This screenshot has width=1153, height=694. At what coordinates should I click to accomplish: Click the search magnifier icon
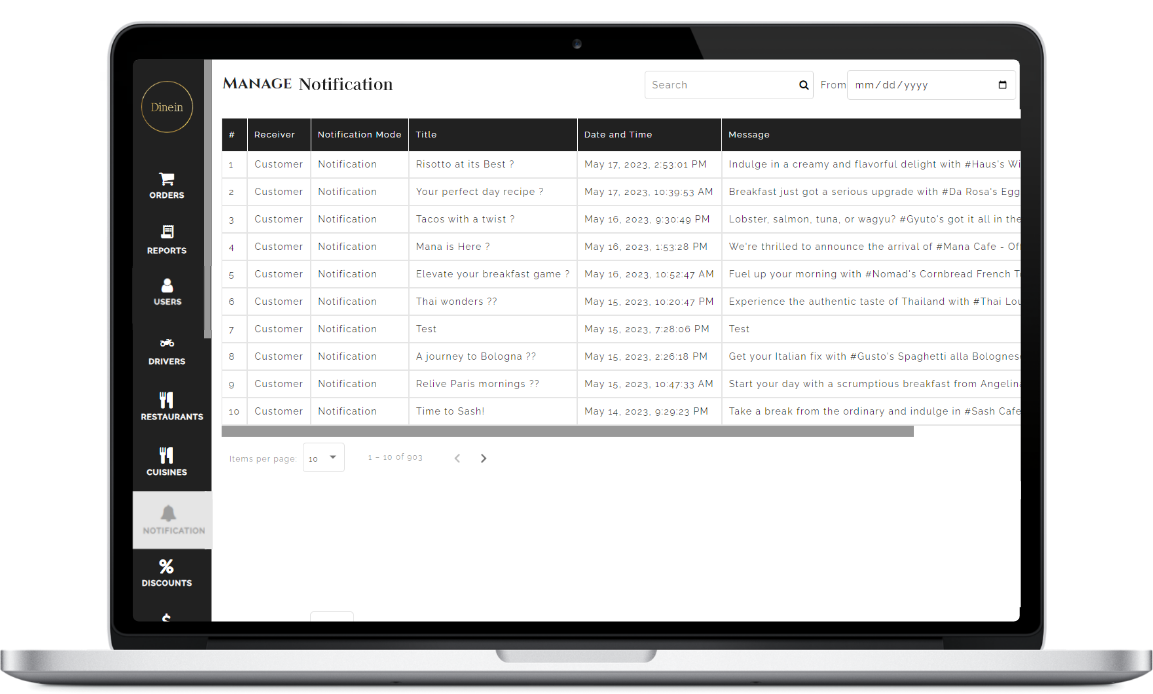click(x=803, y=85)
